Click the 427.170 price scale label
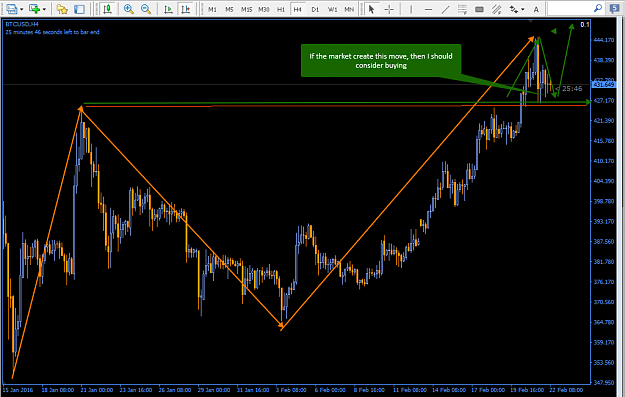Screen dimensions: 625x397 [604, 100]
